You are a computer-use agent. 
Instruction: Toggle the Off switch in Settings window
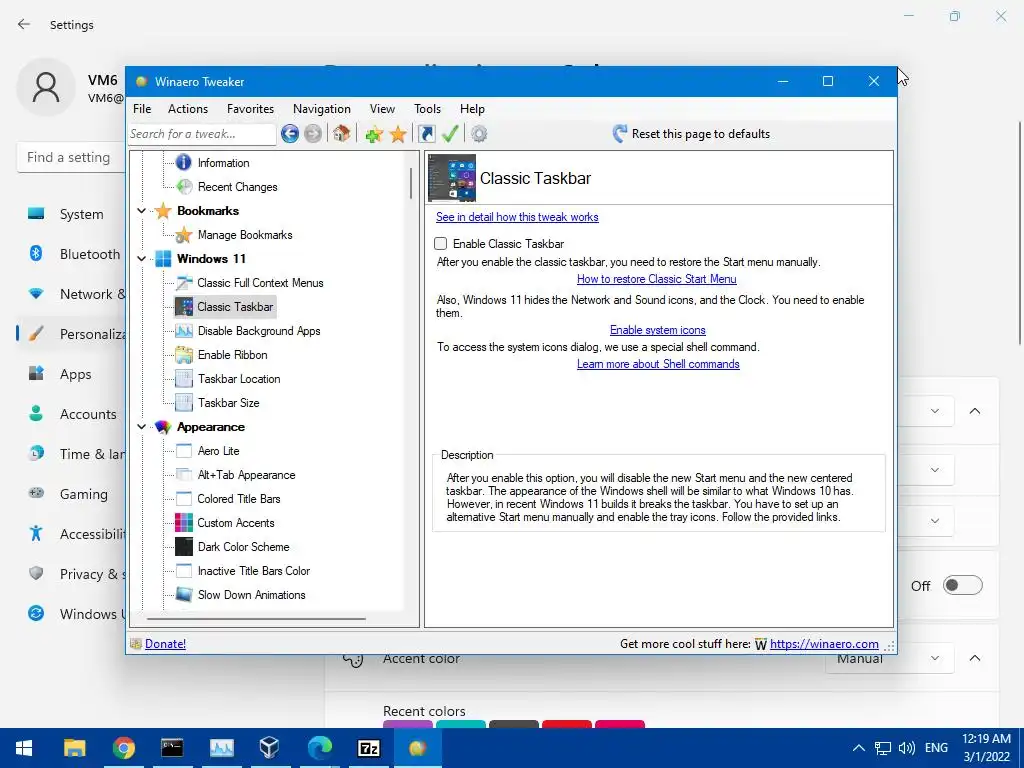(963, 585)
